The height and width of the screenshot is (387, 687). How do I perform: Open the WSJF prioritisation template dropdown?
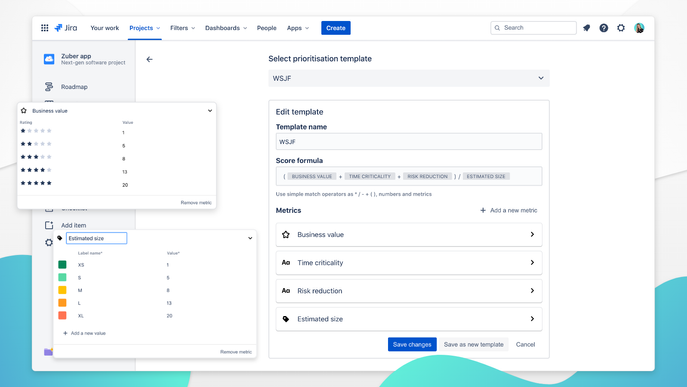[x=409, y=78]
